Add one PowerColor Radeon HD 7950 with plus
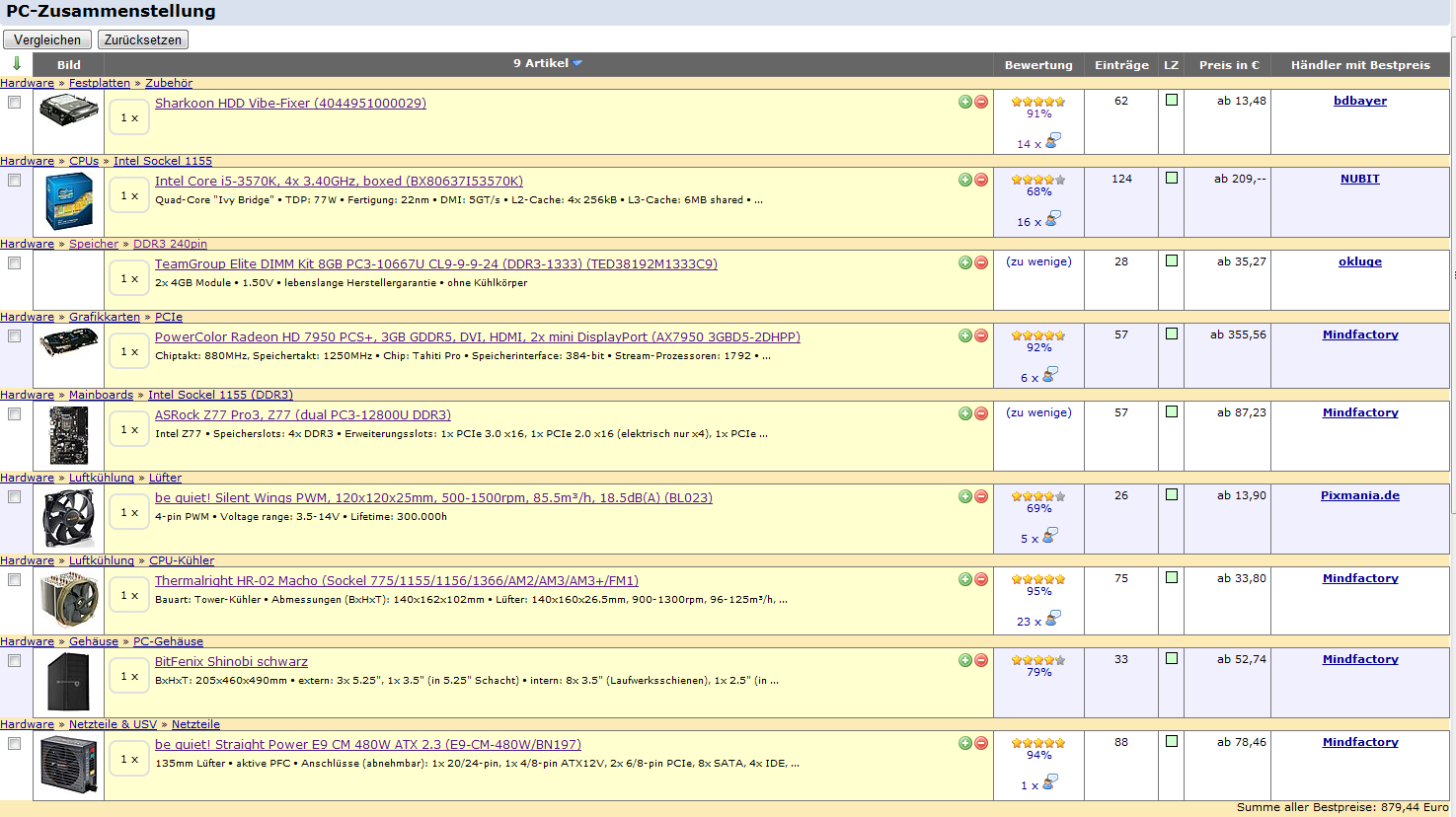 tap(965, 335)
